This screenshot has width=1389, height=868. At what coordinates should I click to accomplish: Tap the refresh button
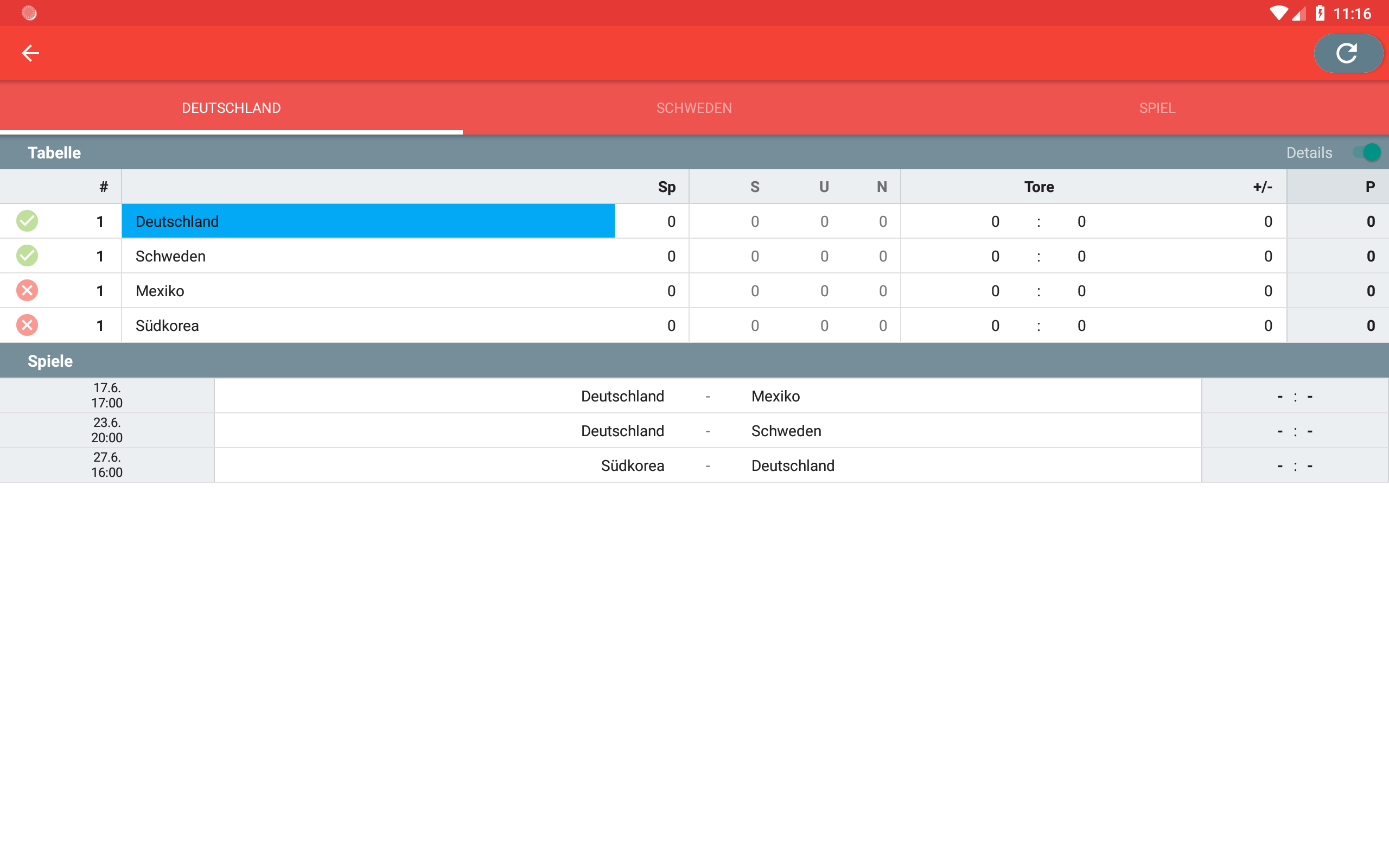[x=1348, y=53]
